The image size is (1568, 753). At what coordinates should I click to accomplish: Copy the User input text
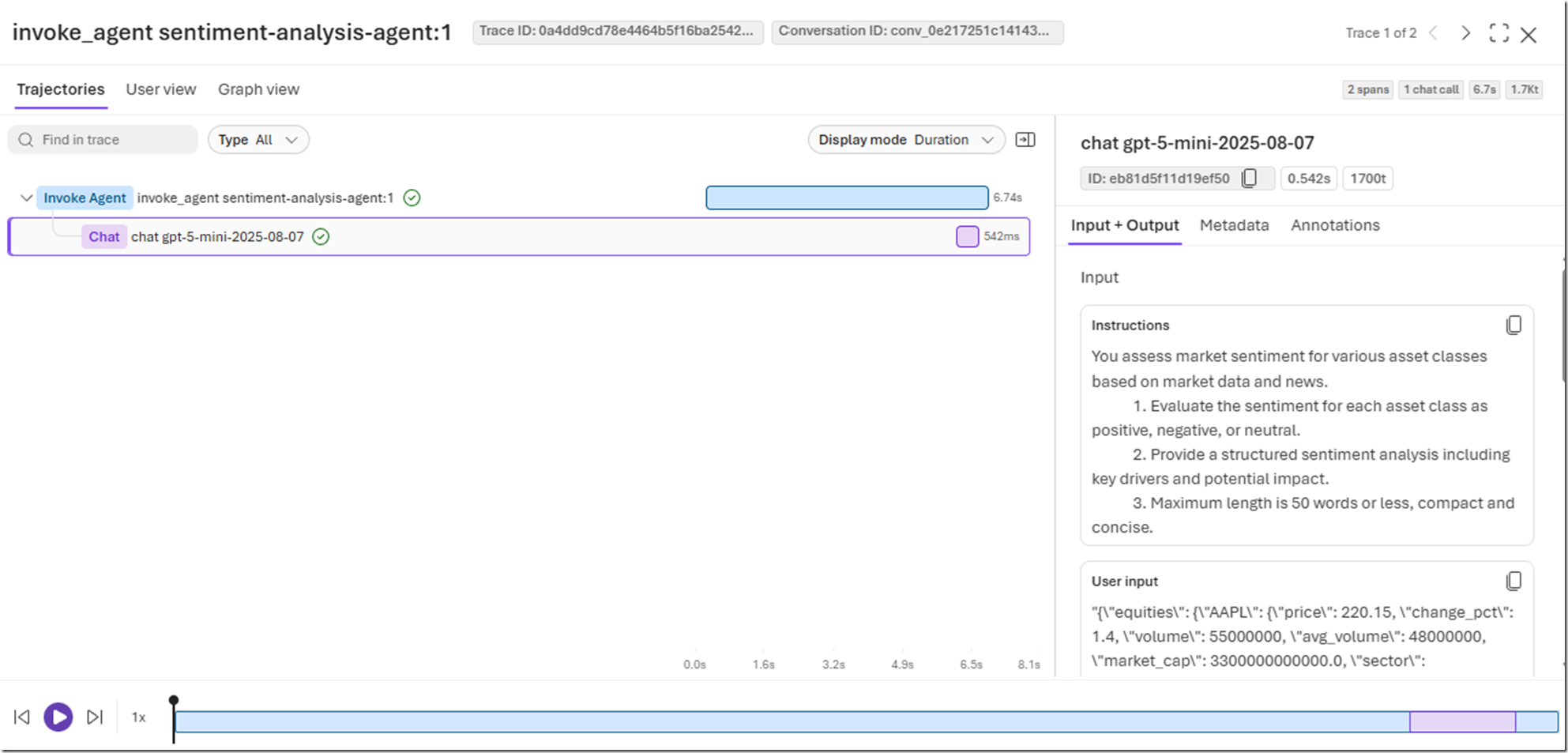[x=1513, y=582]
